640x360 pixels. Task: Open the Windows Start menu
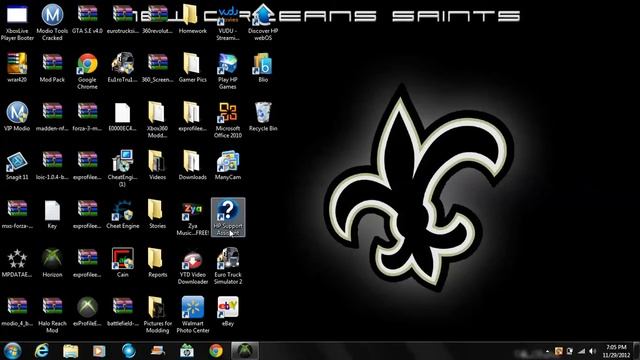(x=12, y=351)
